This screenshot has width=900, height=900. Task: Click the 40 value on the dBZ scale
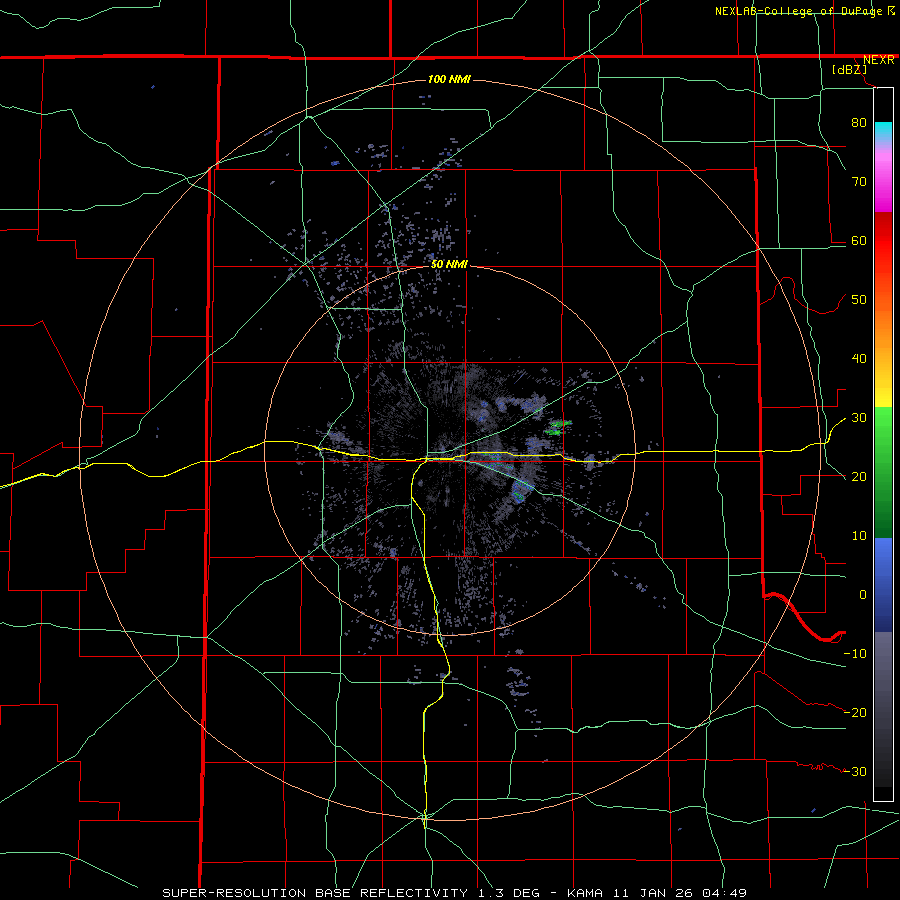tap(859, 359)
